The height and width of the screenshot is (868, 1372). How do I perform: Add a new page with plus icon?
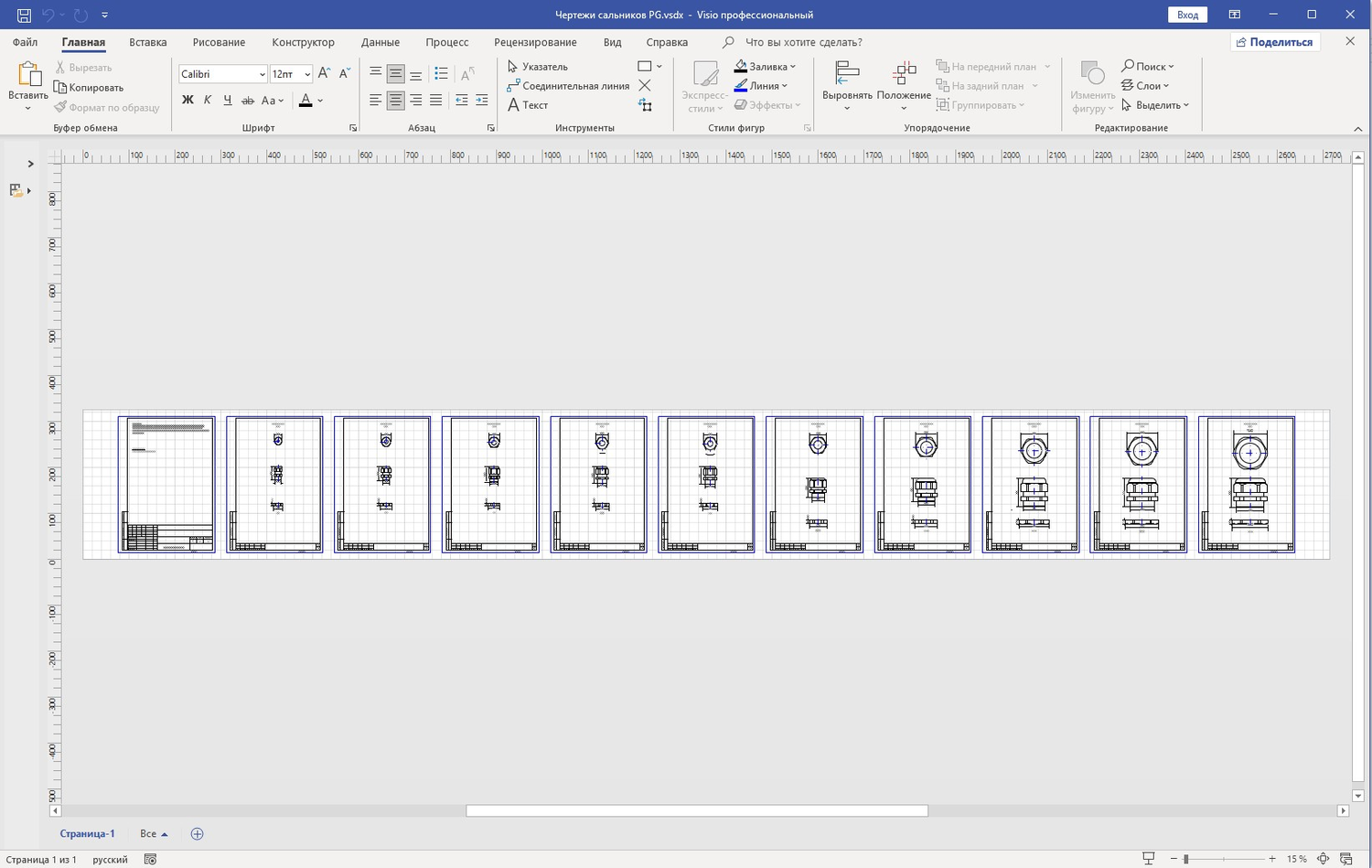[197, 833]
